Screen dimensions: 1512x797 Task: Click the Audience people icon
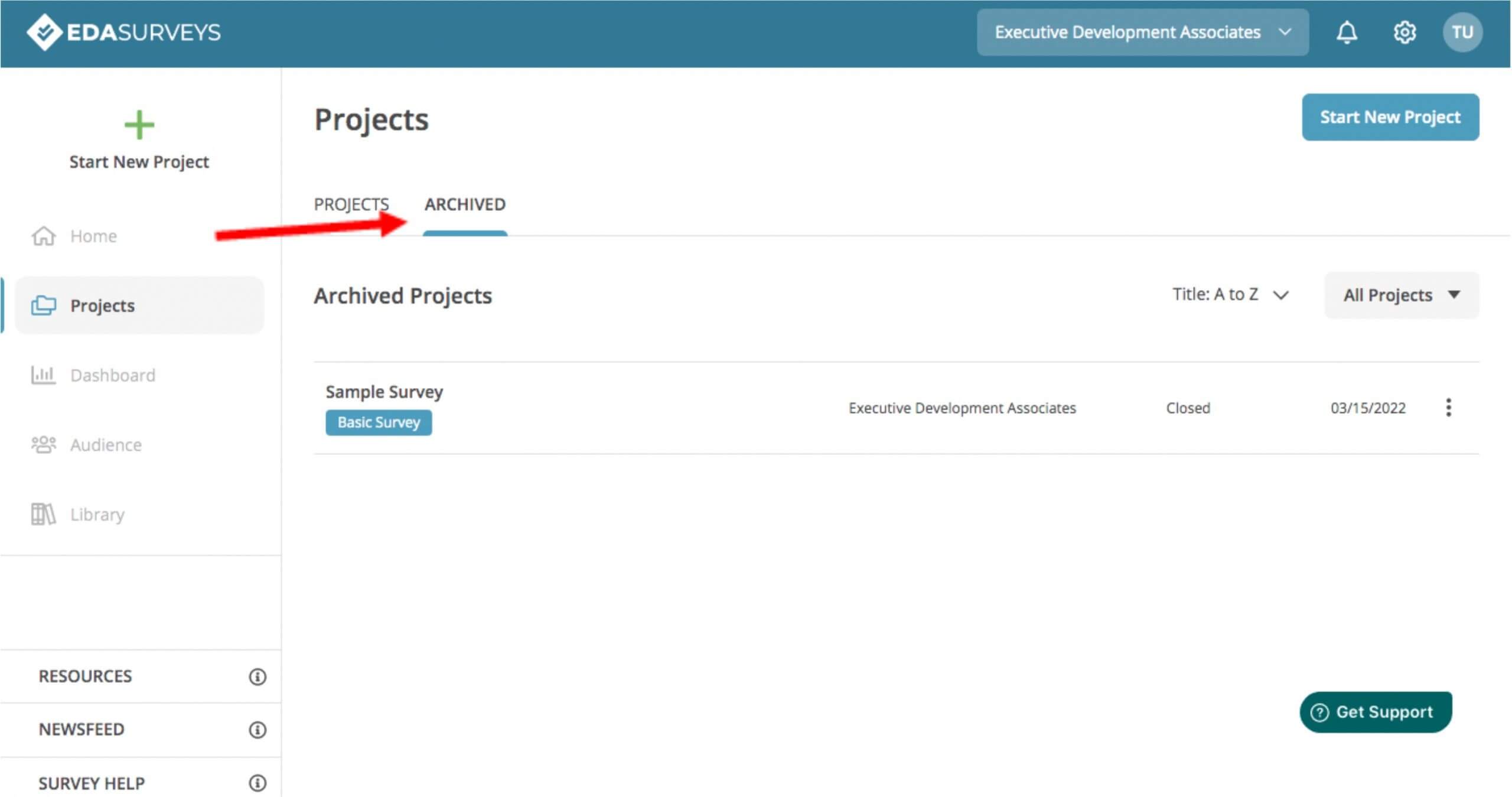(x=44, y=444)
